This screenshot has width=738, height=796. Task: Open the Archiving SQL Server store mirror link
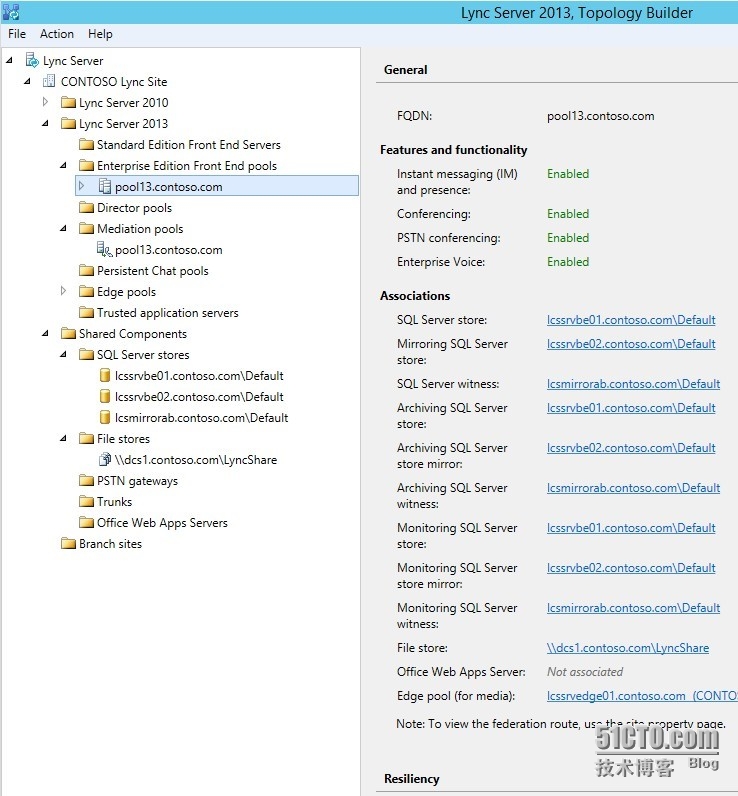(631, 448)
